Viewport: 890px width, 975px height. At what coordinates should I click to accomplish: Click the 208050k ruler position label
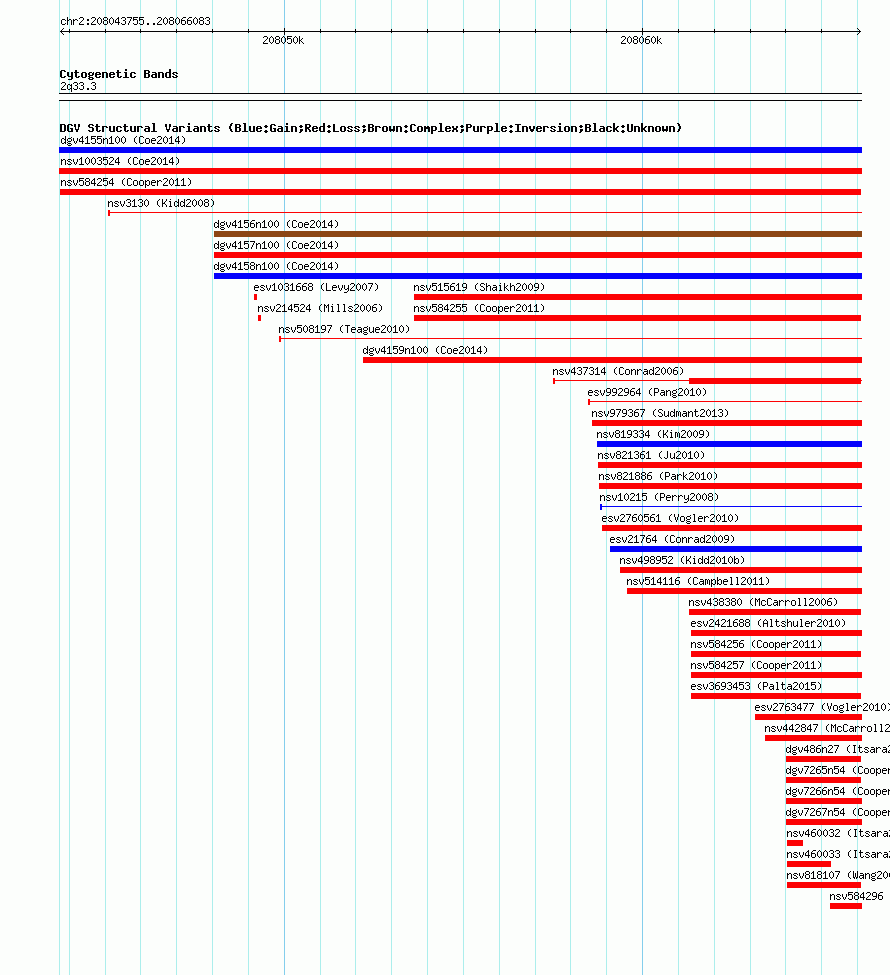(x=283, y=40)
